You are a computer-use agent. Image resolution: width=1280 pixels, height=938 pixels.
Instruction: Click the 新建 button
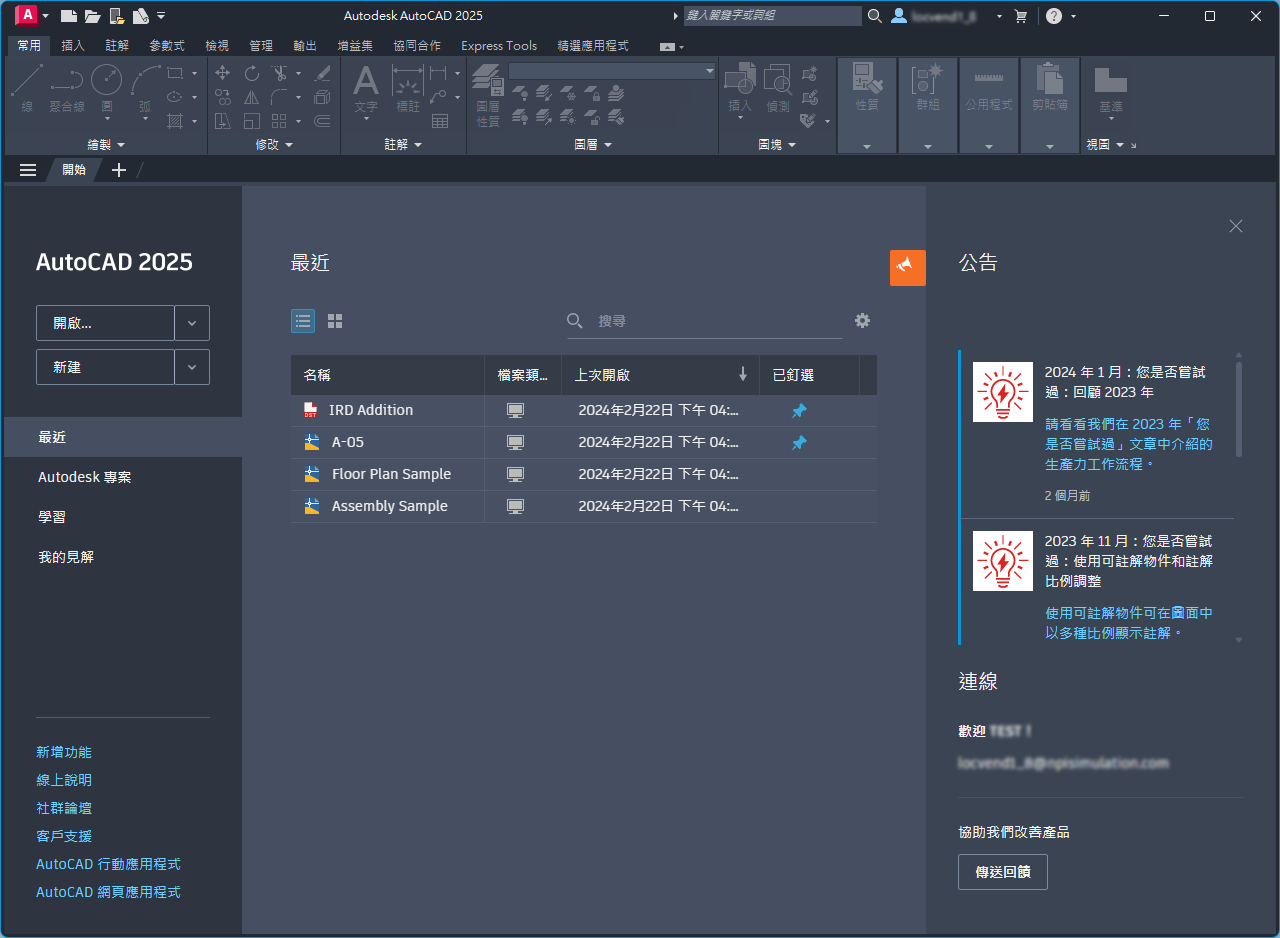105,367
